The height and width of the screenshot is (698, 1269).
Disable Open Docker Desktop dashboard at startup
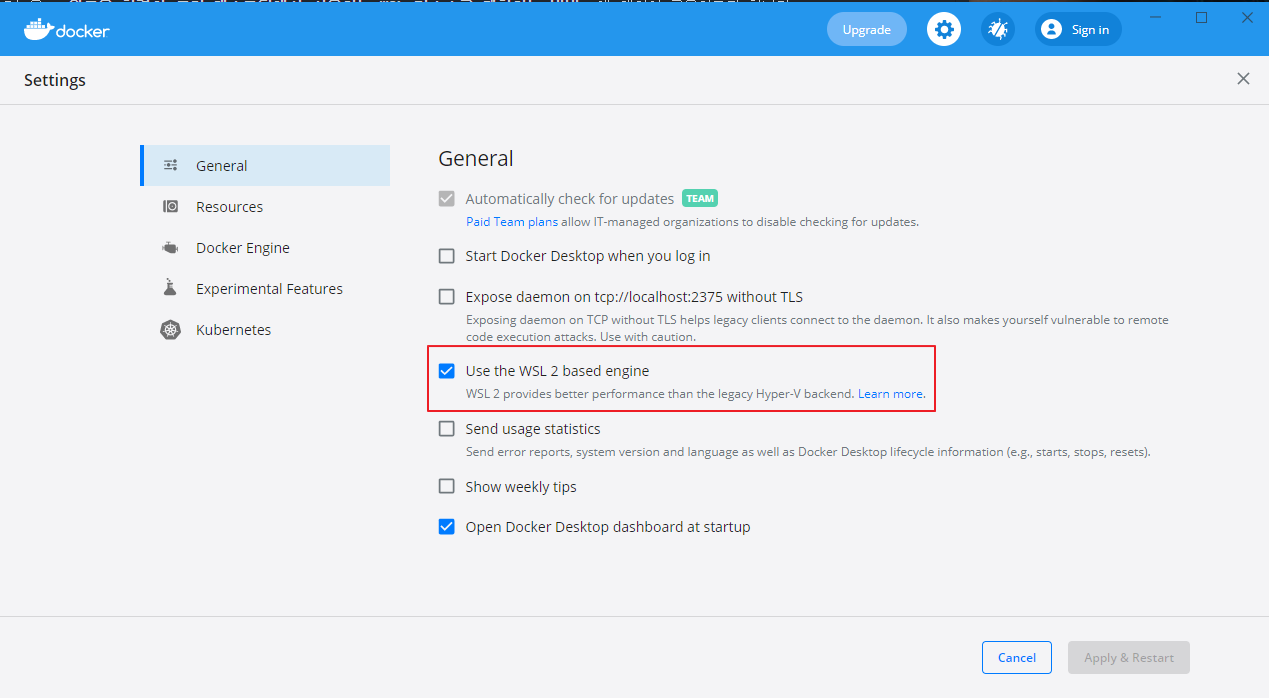[447, 527]
